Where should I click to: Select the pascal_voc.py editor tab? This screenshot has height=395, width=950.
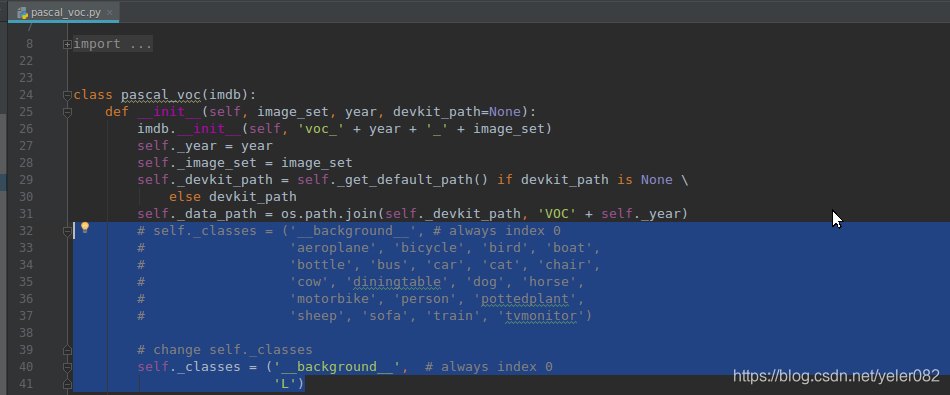64,12
